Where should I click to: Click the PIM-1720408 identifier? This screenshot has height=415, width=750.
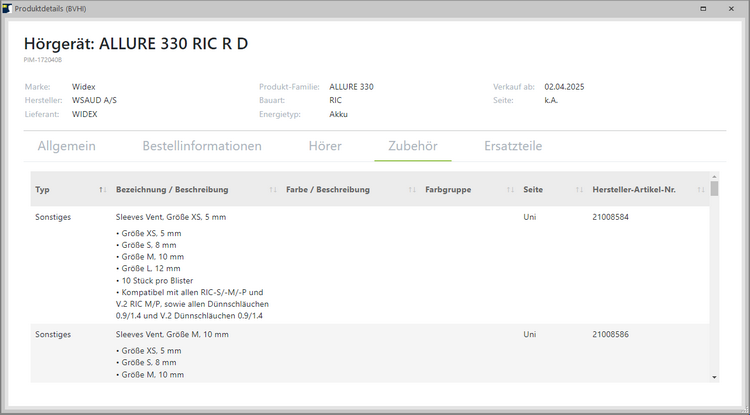[43, 60]
